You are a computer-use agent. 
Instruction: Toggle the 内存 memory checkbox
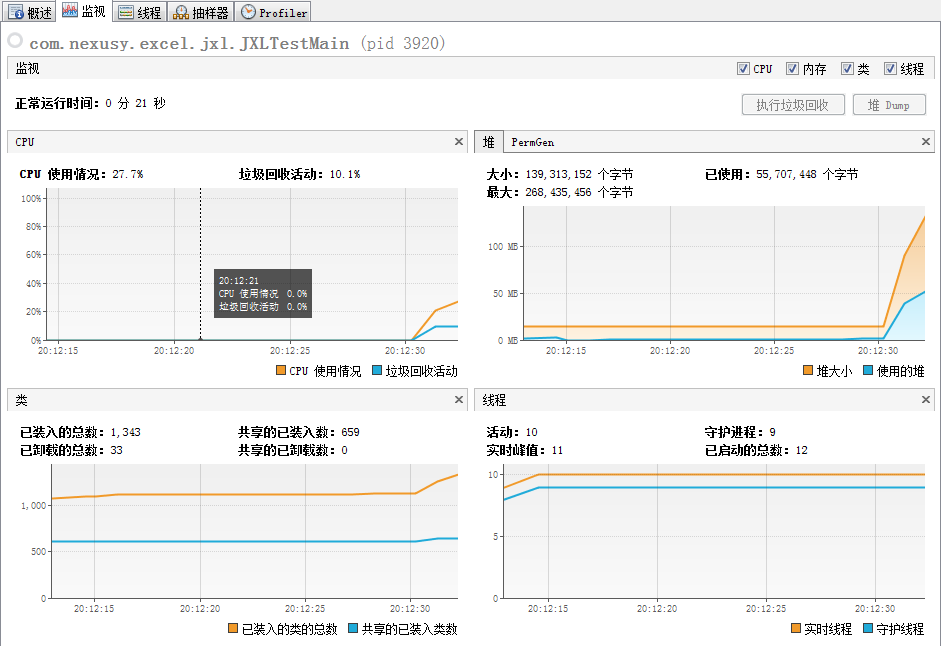point(792,68)
